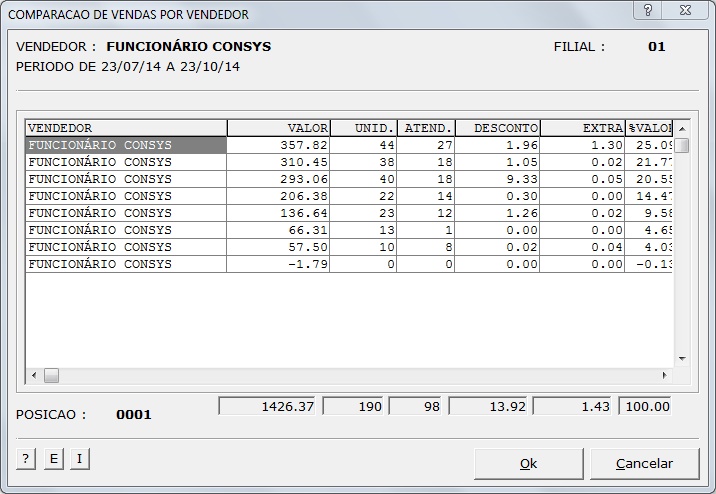Screen dimensions: 716x494
Task: Click total percent field 100.00
Action: pyautogui.click(x=645, y=406)
